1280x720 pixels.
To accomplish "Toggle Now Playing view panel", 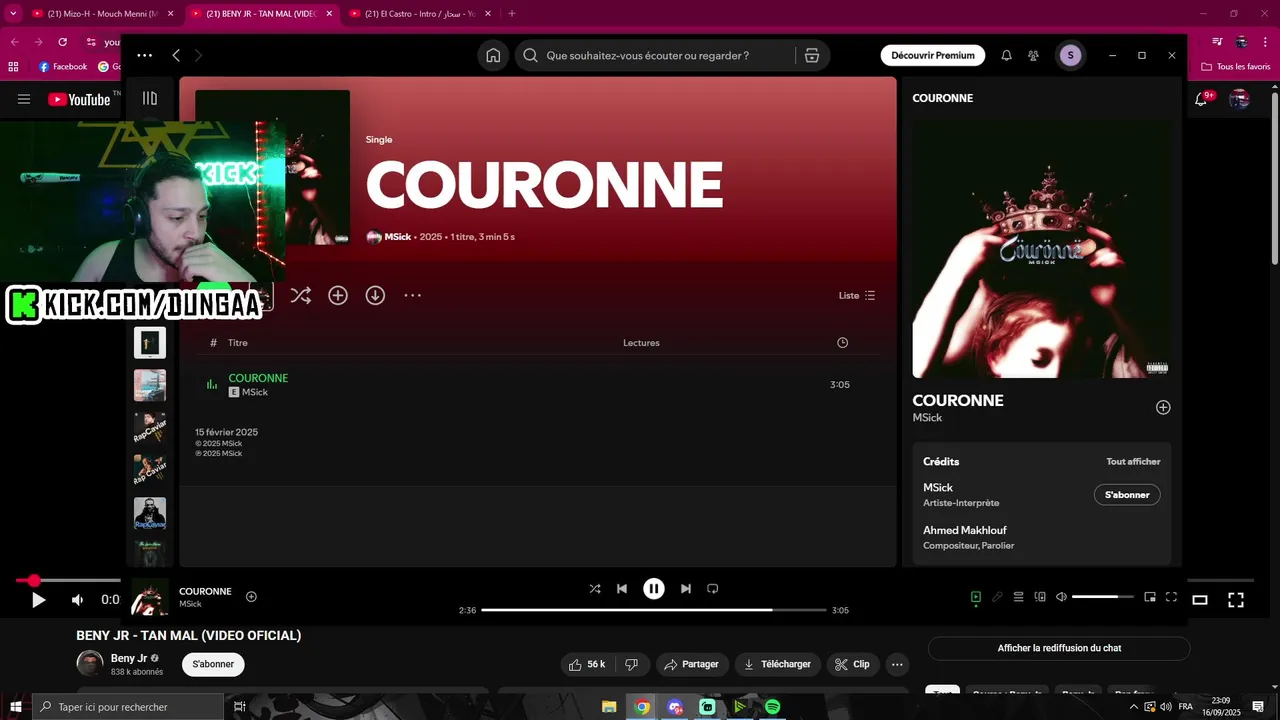I will pyautogui.click(x=976, y=597).
